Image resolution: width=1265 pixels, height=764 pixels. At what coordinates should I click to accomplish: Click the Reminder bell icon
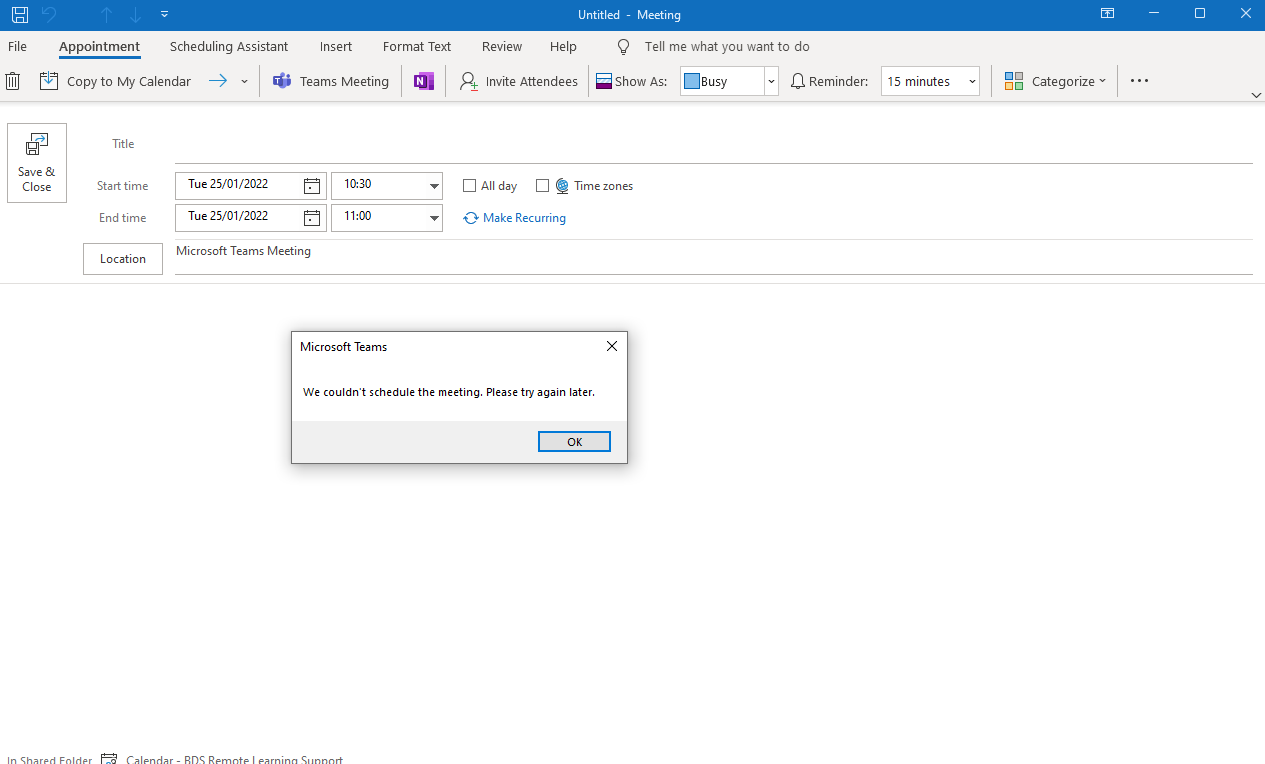(798, 81)
